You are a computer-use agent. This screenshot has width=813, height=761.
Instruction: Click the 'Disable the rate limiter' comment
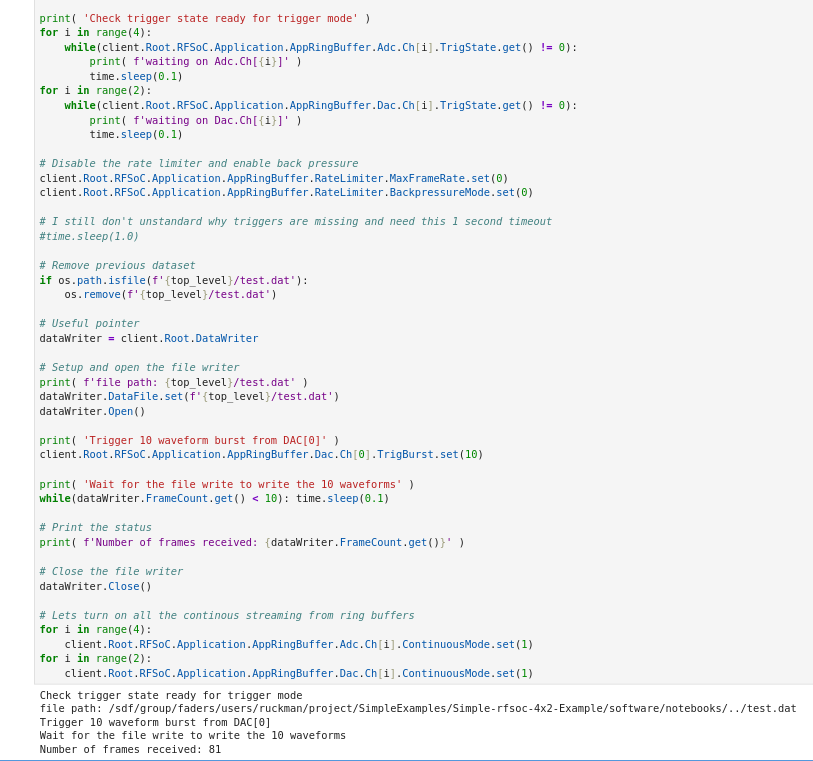click(x=198, y=163)
